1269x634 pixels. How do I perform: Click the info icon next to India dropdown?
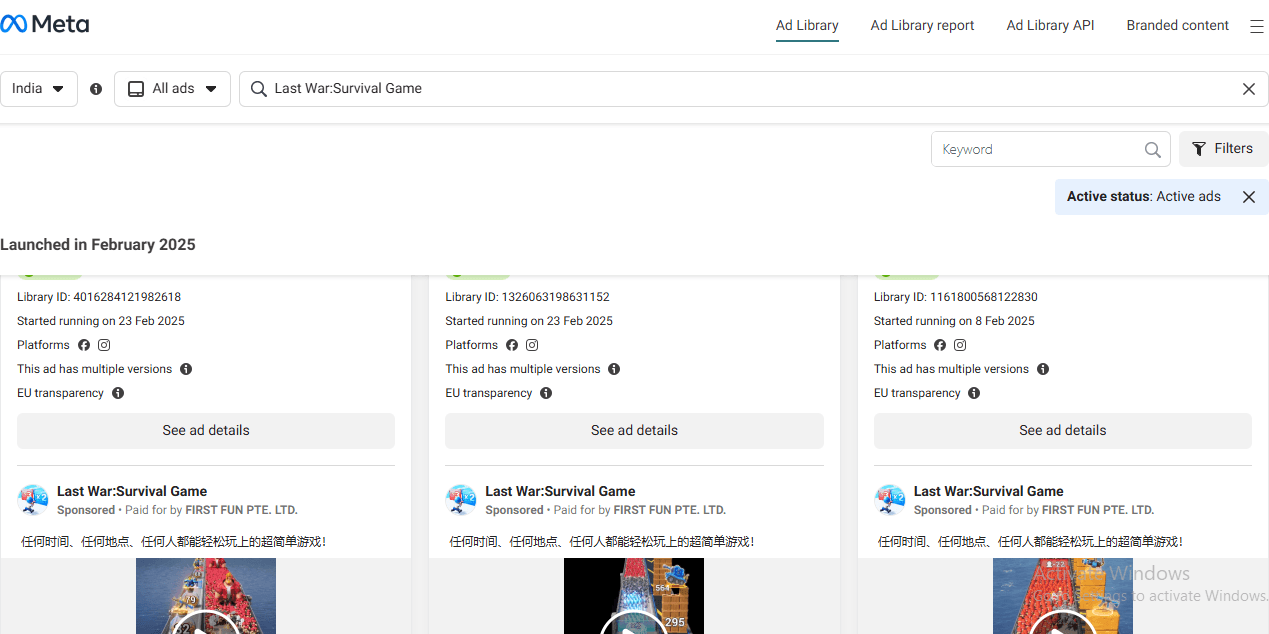point(96,89)
